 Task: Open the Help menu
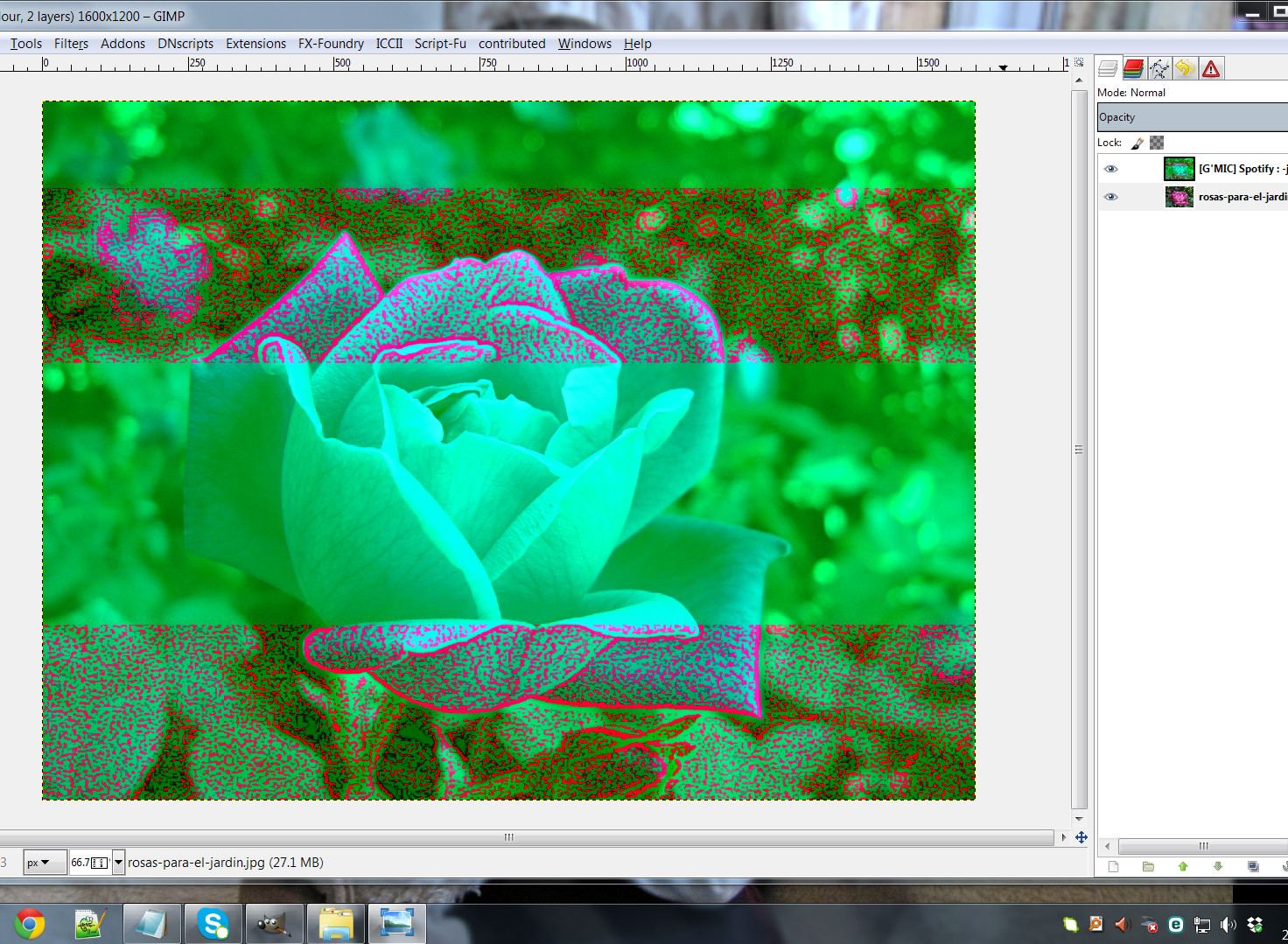[638, 44]
